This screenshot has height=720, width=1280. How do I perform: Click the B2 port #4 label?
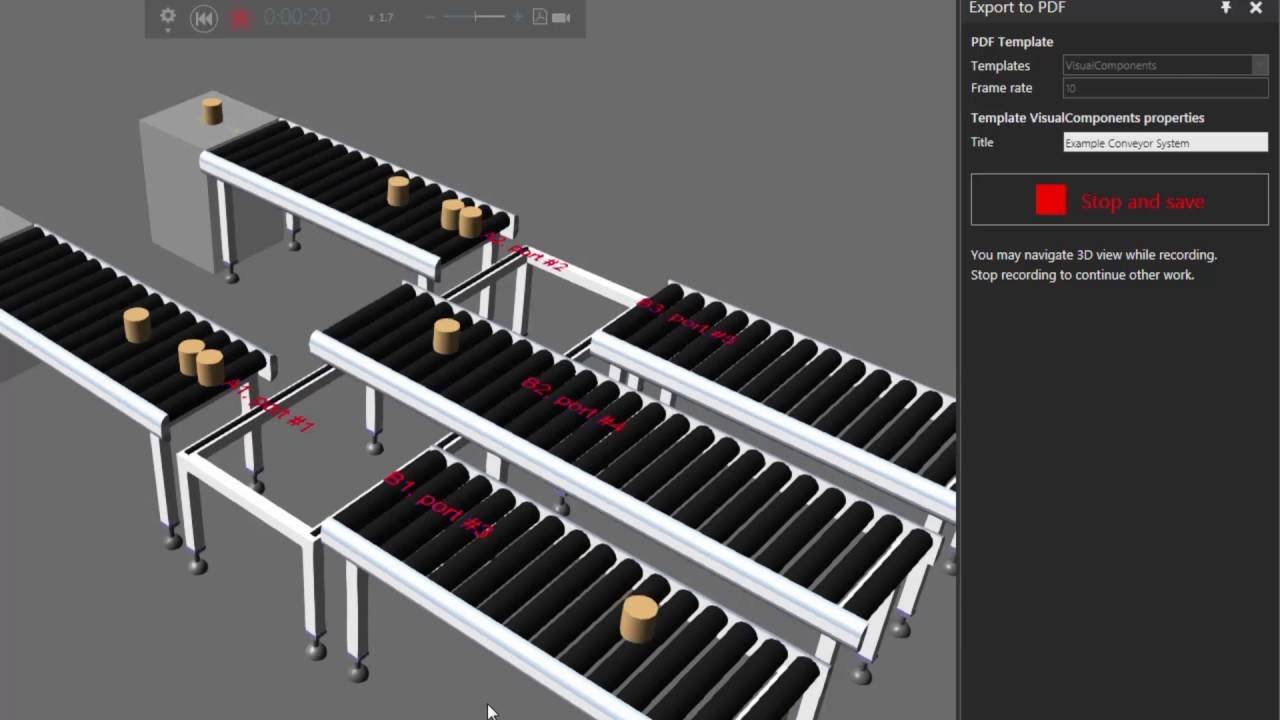pos(573,403)
